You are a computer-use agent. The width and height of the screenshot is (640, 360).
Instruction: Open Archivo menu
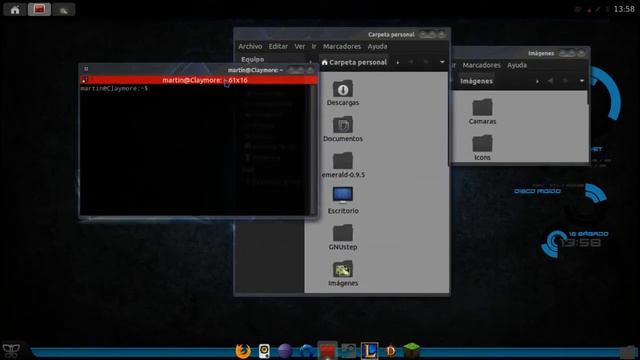250,47
